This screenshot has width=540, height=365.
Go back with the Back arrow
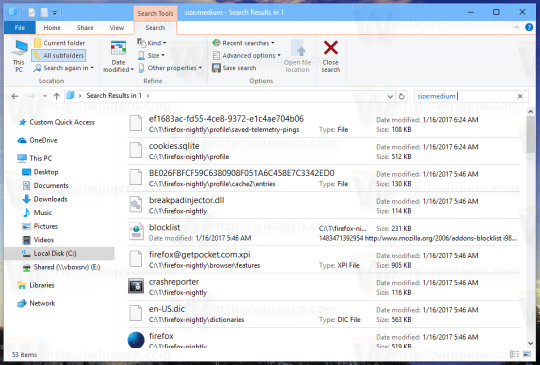pos(14,96)
